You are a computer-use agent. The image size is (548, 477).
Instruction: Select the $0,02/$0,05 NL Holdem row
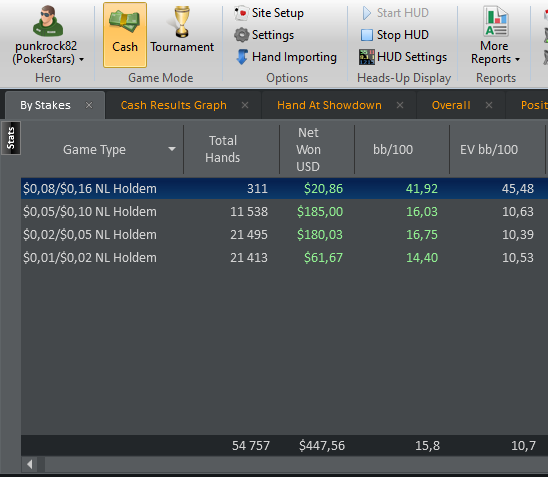[284, 235]
